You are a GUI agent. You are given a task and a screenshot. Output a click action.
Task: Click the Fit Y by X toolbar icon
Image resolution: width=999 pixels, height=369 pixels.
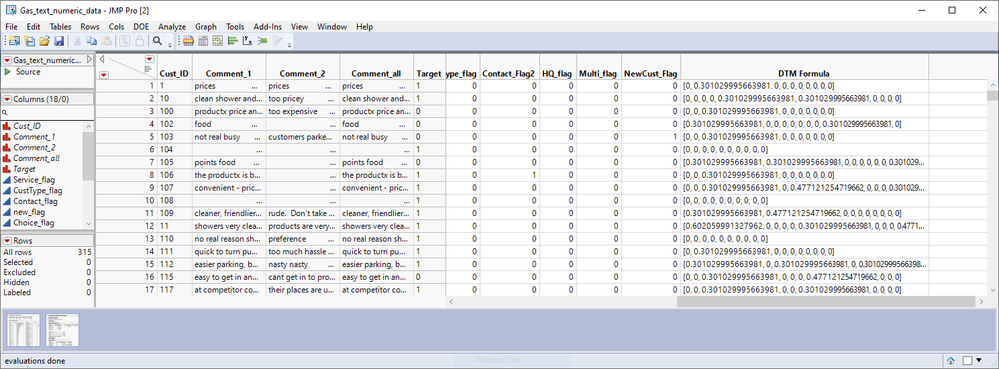[x=247, y=41]
